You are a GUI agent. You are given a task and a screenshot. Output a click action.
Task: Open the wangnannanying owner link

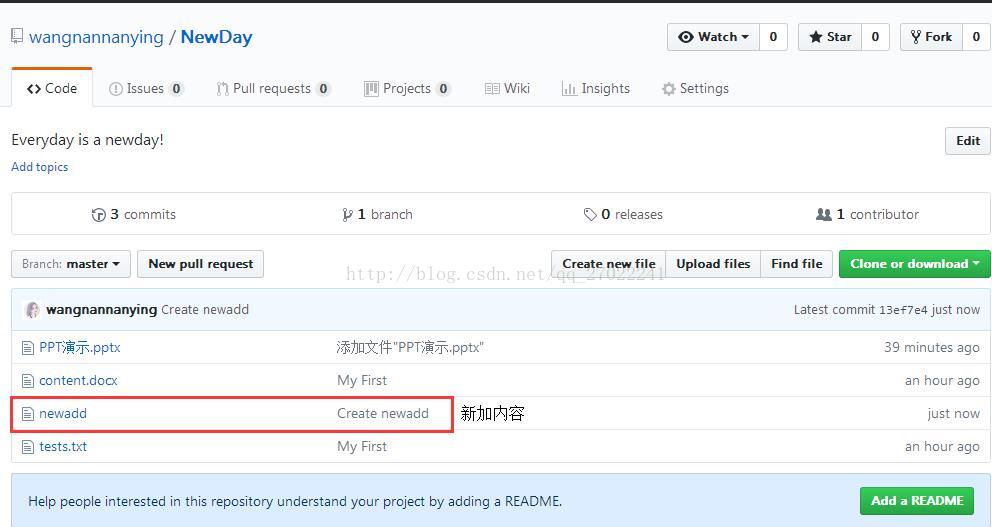click(96, 37)
